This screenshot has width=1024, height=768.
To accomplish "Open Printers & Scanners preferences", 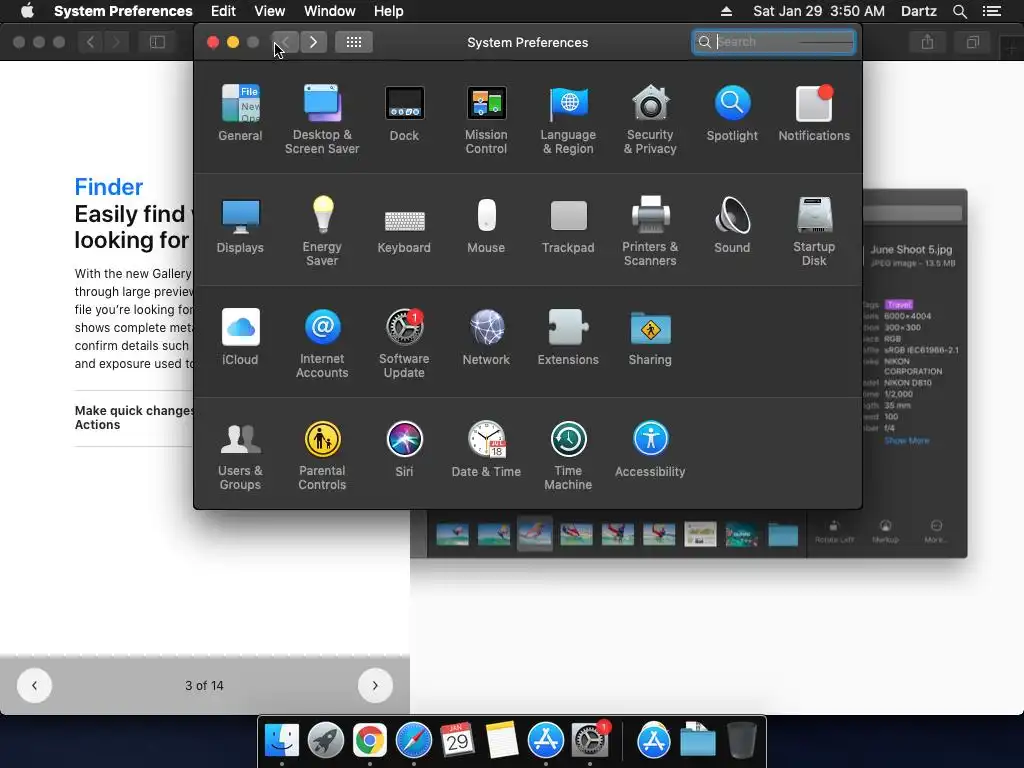I will (x=650, y=231).
